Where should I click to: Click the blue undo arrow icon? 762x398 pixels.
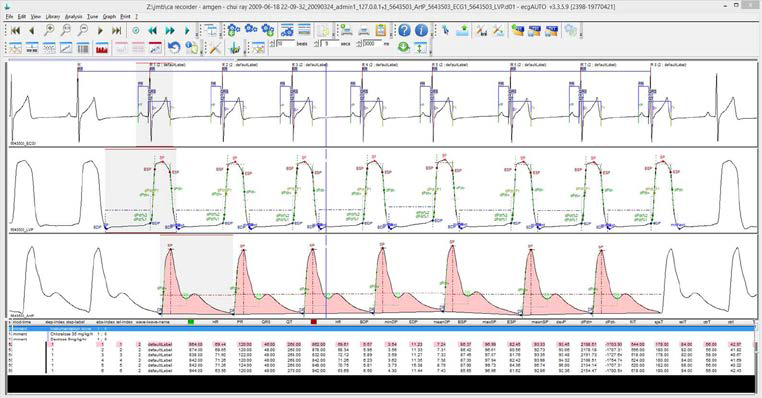(x=174, y=48)
